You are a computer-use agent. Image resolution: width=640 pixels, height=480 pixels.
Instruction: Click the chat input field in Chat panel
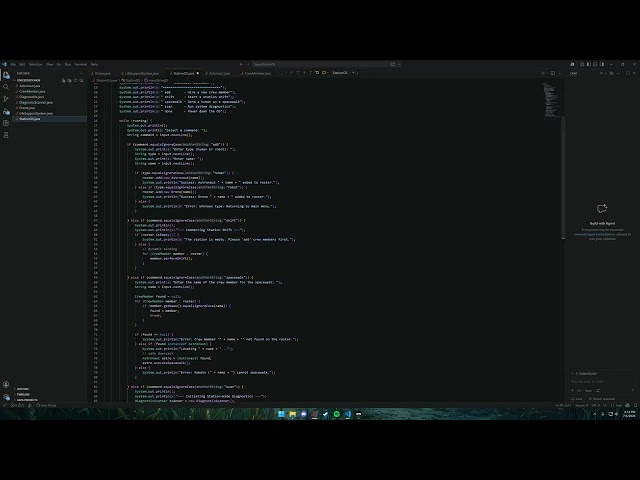602,382
